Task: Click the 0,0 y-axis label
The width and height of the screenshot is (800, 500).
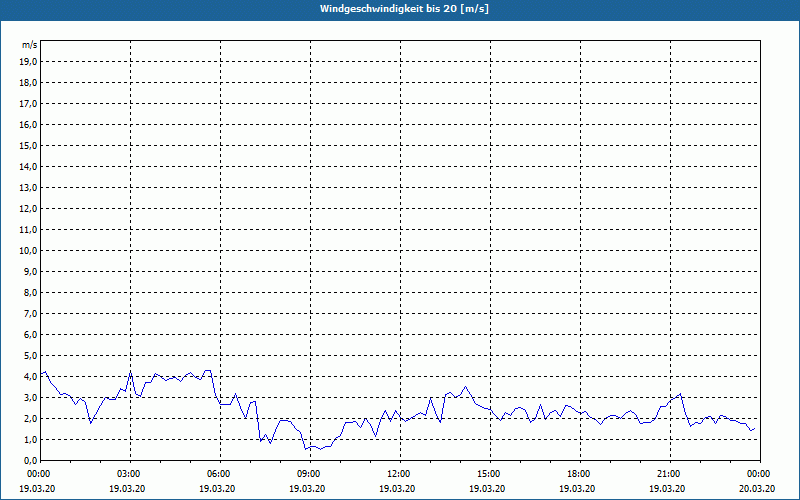Action: click(x=30, y=461)
